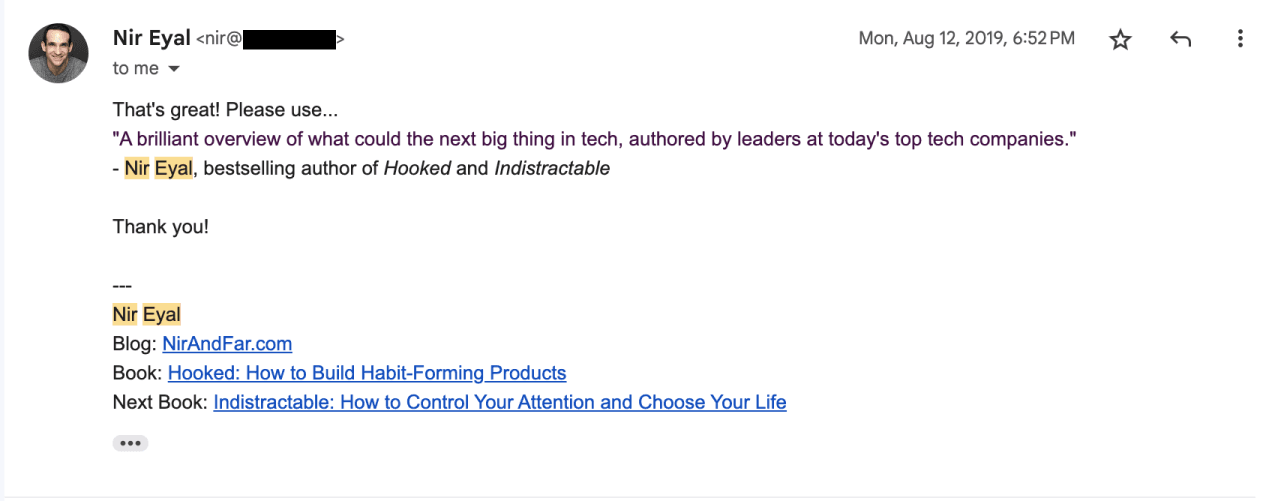Reply to the message using the arrow icon
Image resolution: width=1284 pixels, height=502 pixels.
coord(1180,40)
